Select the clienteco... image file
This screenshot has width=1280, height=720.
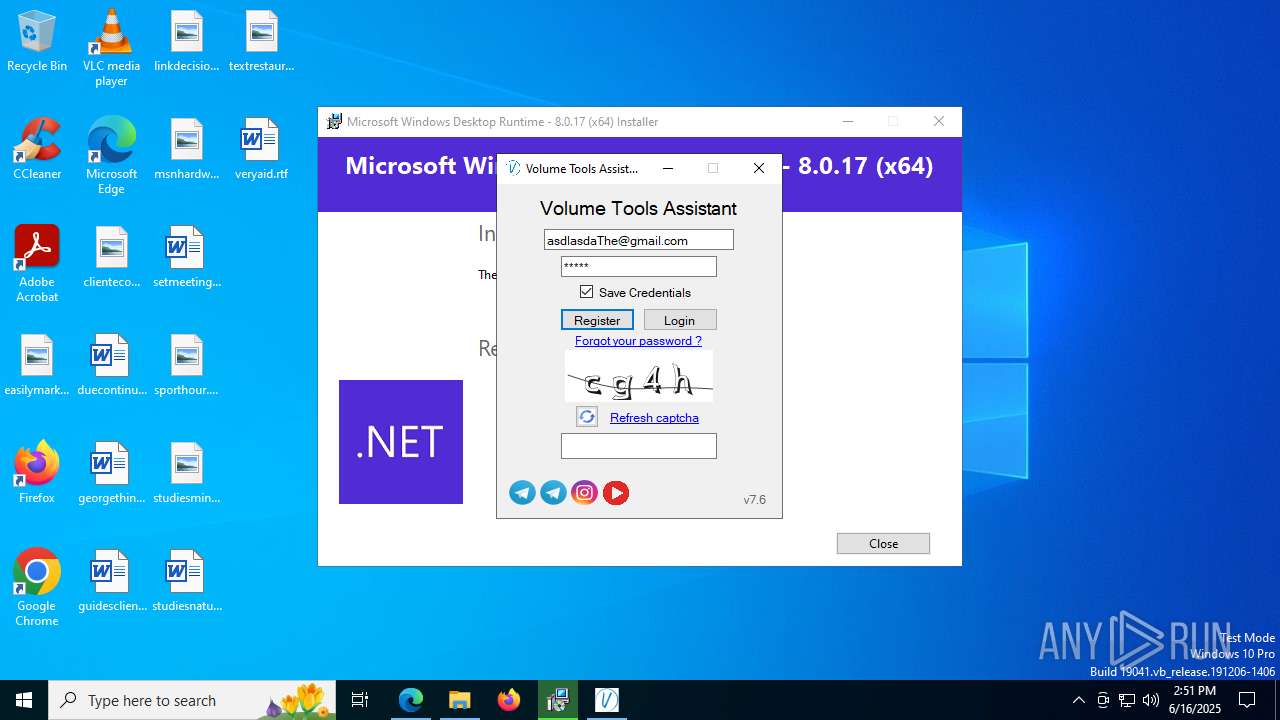point(111,257)
